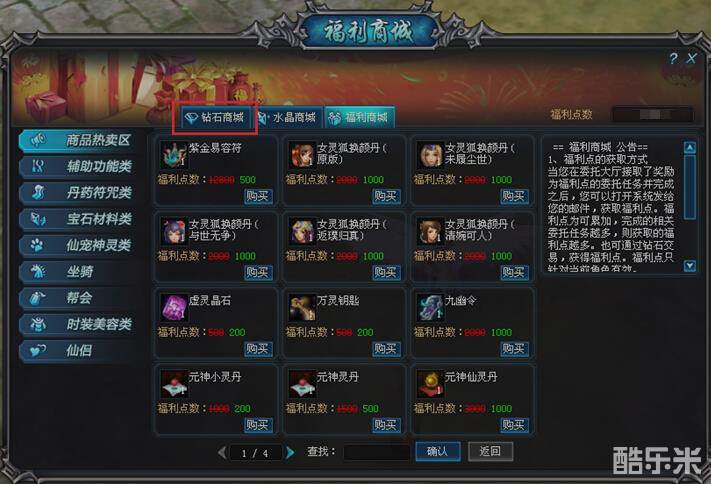Click the 虚灵晶石 purple crystal icon
The height and width of the screenshot is (484, 711).
pyautogui.click(x=174, y=308)
